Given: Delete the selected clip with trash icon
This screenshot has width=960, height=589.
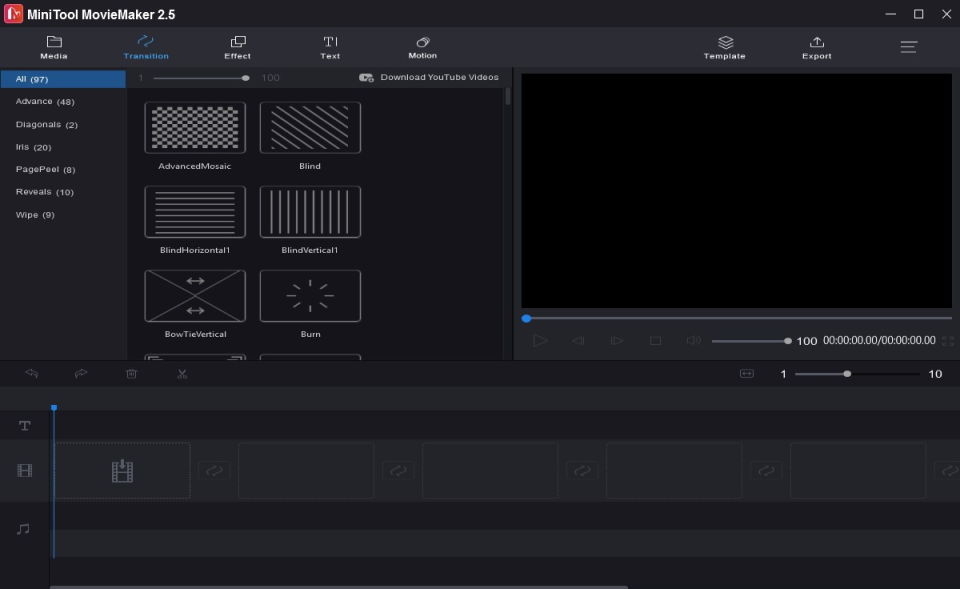Looking at the screenshot, I should (131, 373).
